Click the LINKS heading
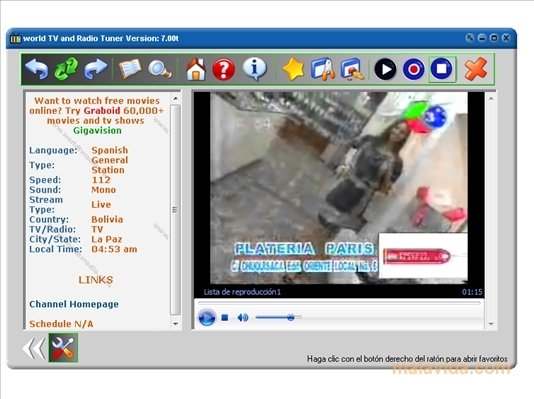This screenshot has width=534, height=399. pyautogui.click(x=96, y=280)
